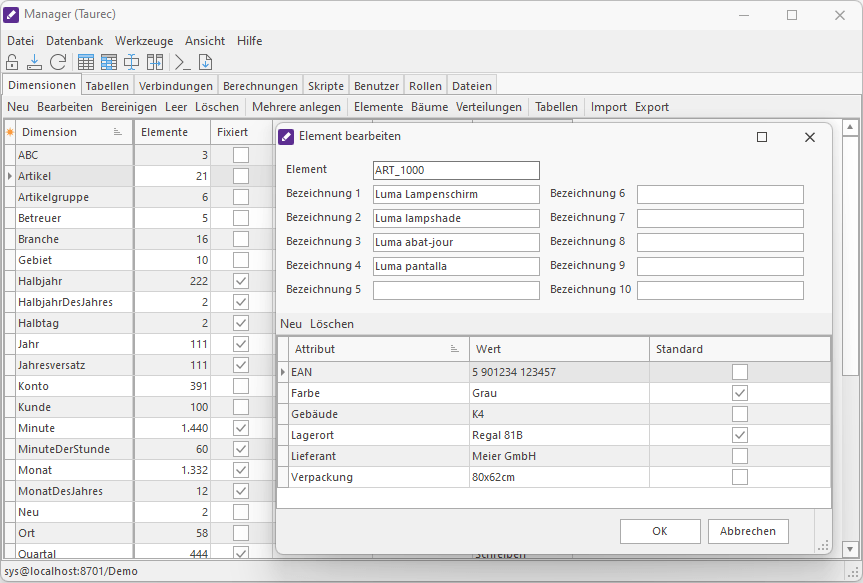
Task: Open the Werkzeuge menu
Action: click(143, 41)
